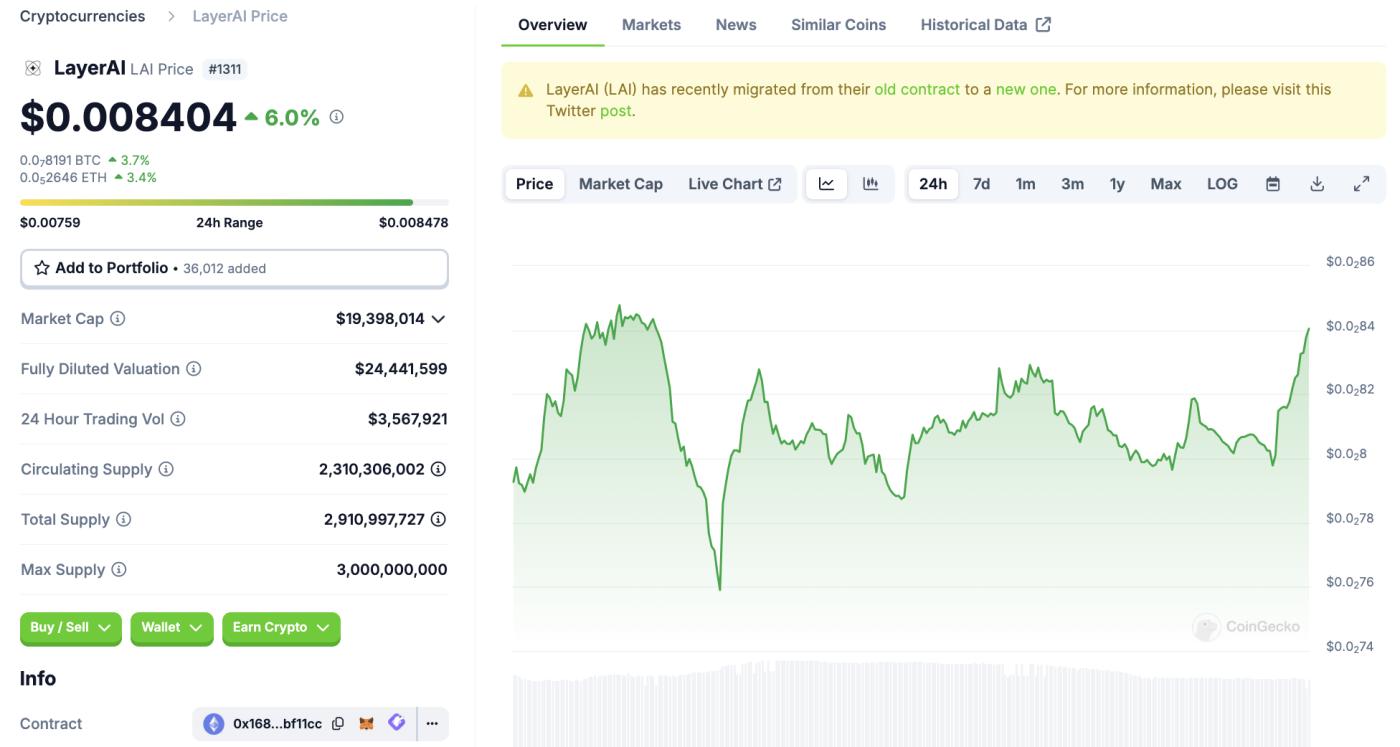This screenshot has width=1400, height=747.
Task: Enable LOG scale on the chart
Action: tap(1221, 183)
